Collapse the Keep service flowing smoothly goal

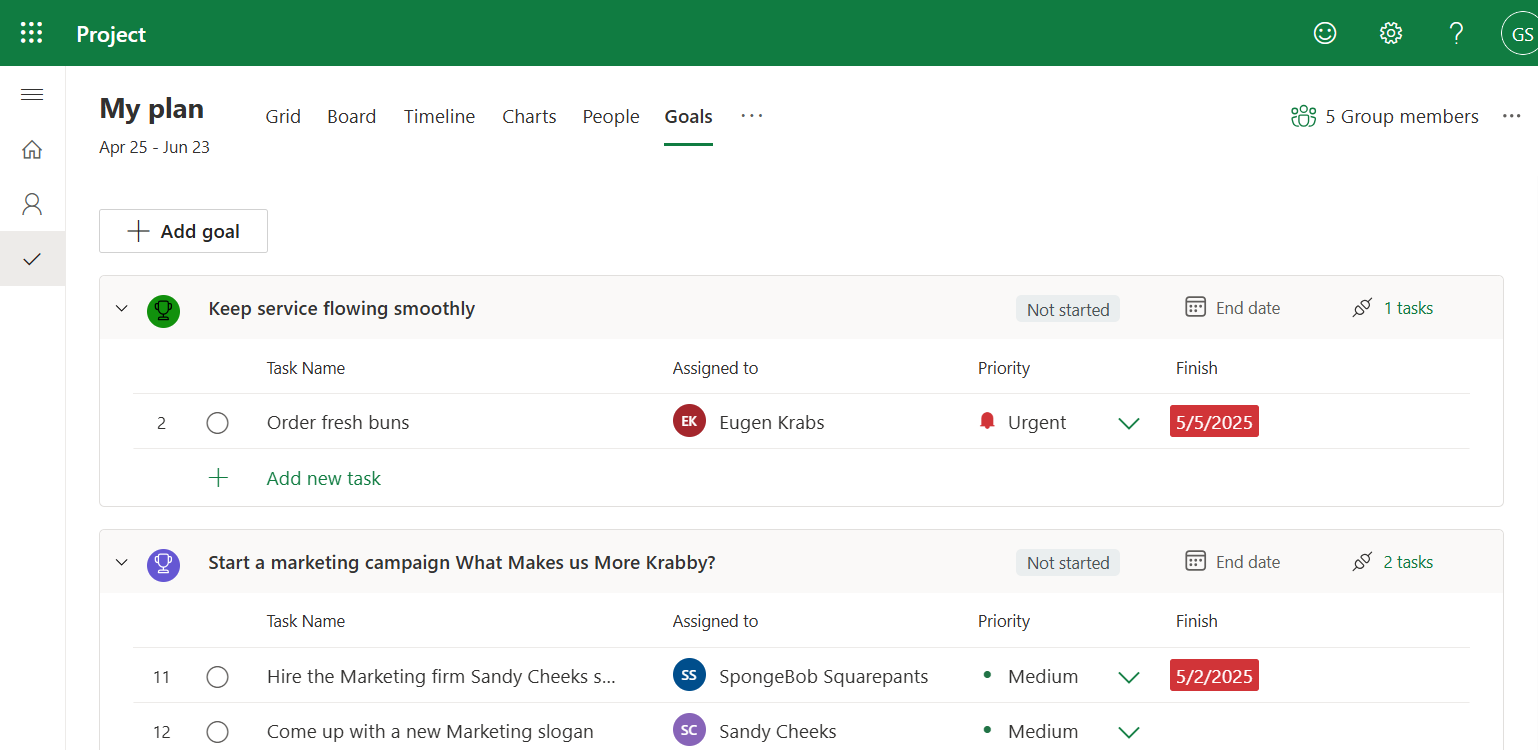tap(122, 308)
